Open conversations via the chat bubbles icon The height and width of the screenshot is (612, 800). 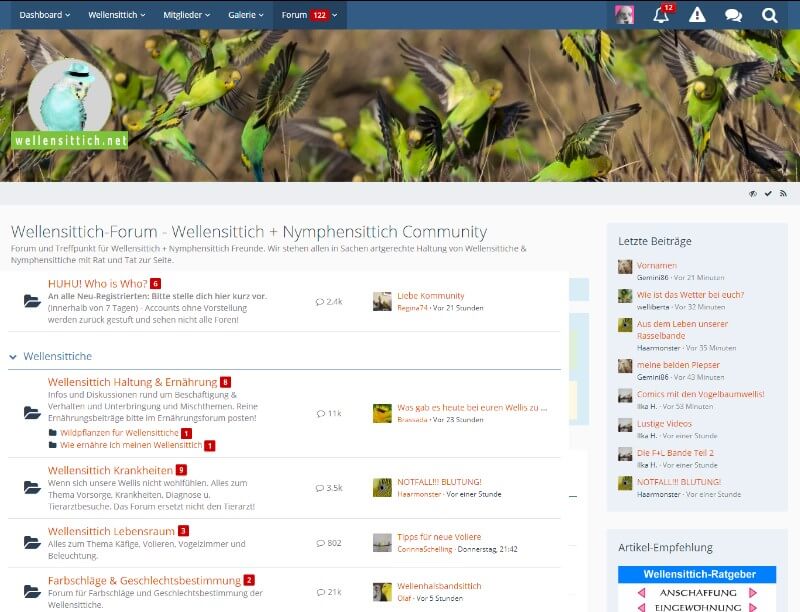click(x=733, y=15)
